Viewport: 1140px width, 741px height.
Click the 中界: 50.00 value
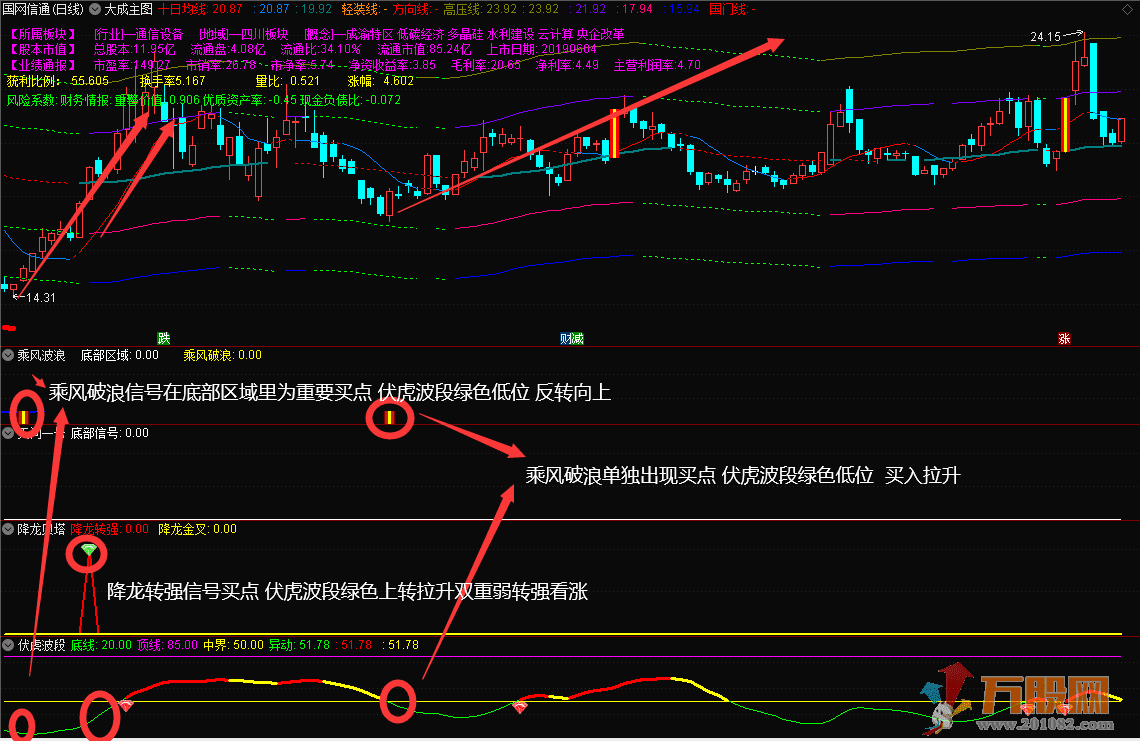[x=233, y=645]
